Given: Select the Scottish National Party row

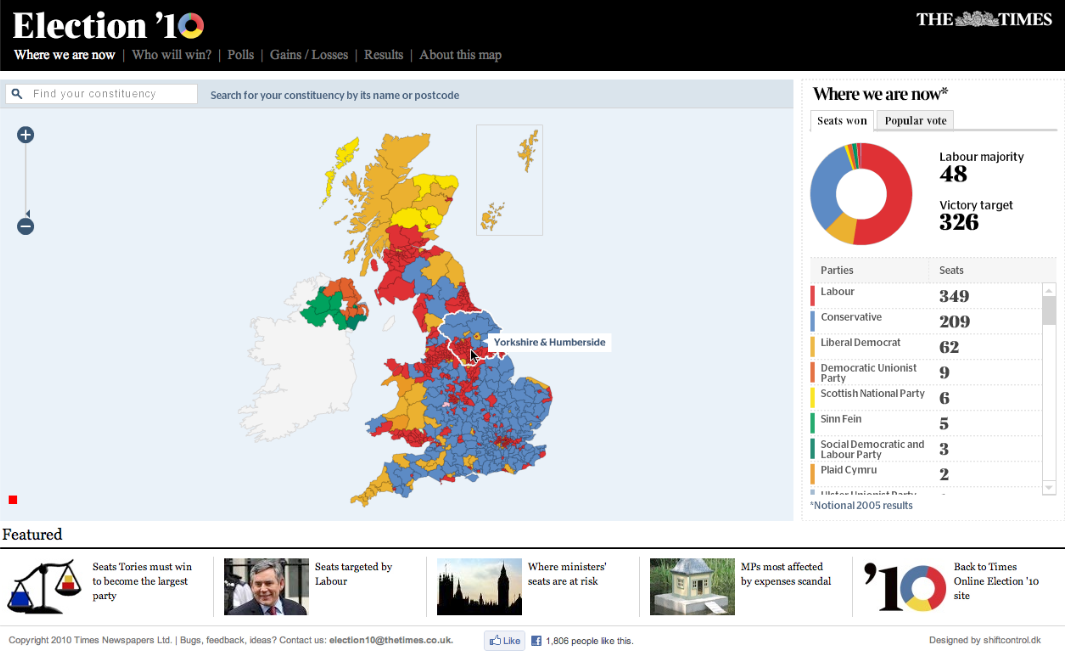Looking at the screenshot, I should (925, 397).
